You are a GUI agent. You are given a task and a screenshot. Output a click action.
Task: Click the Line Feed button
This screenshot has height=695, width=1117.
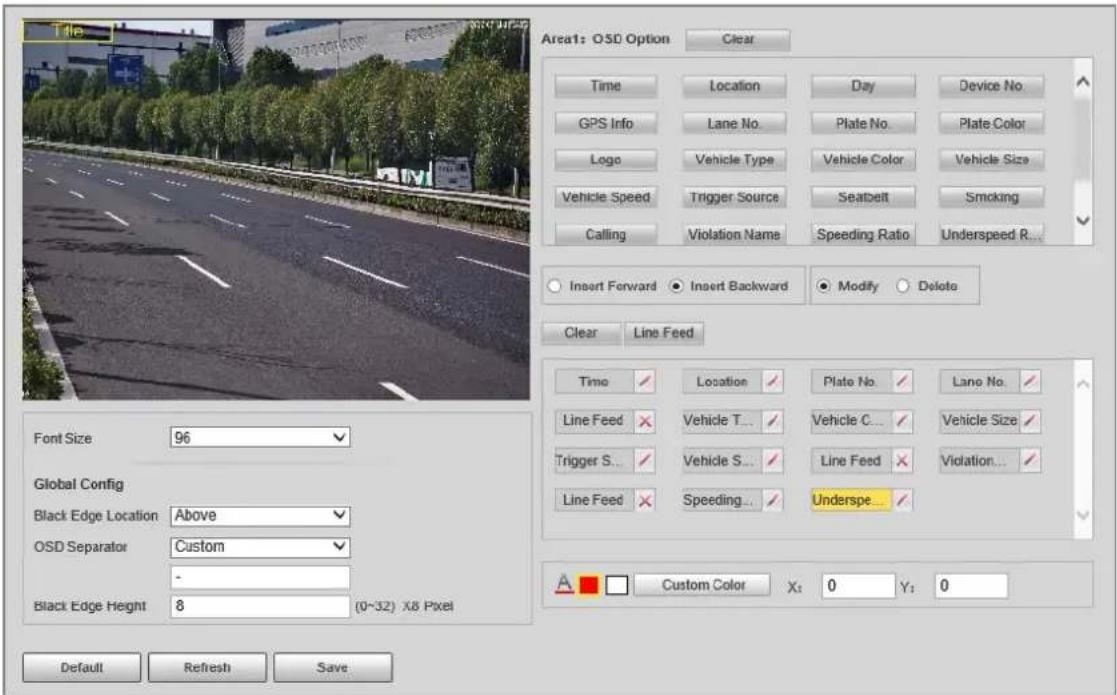[663, 333]
